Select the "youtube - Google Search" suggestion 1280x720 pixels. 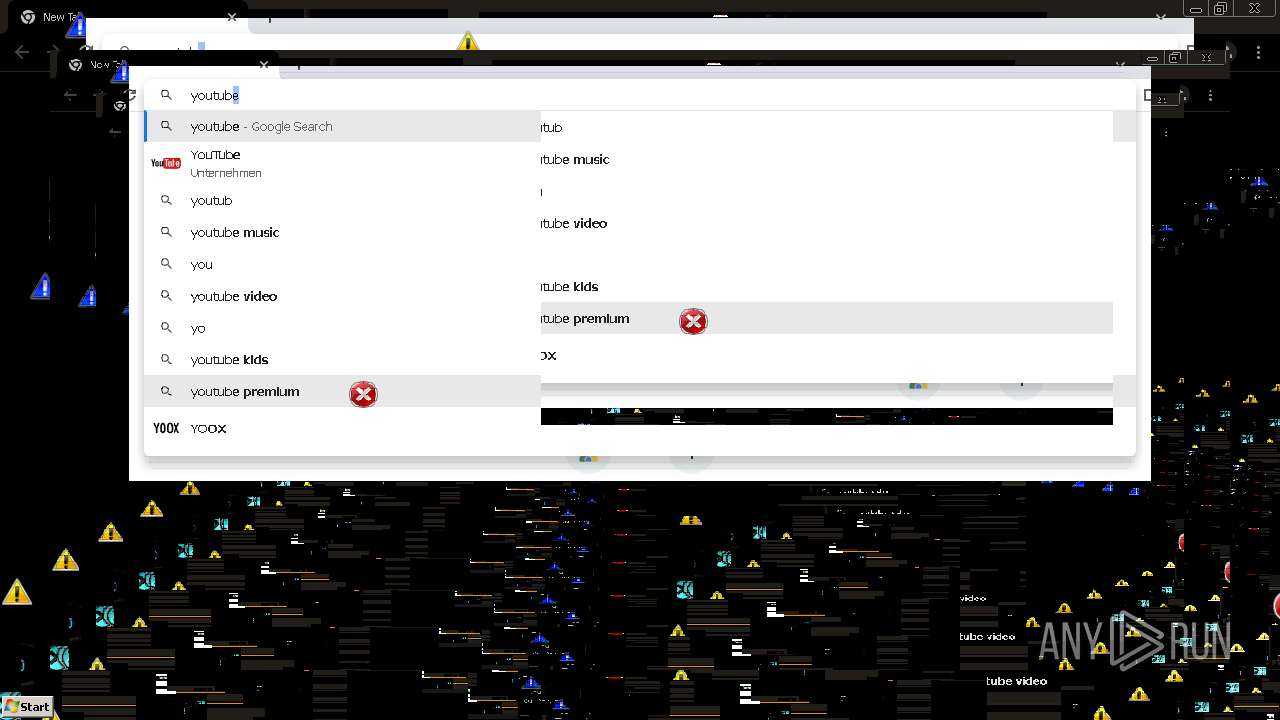point(342,126)
